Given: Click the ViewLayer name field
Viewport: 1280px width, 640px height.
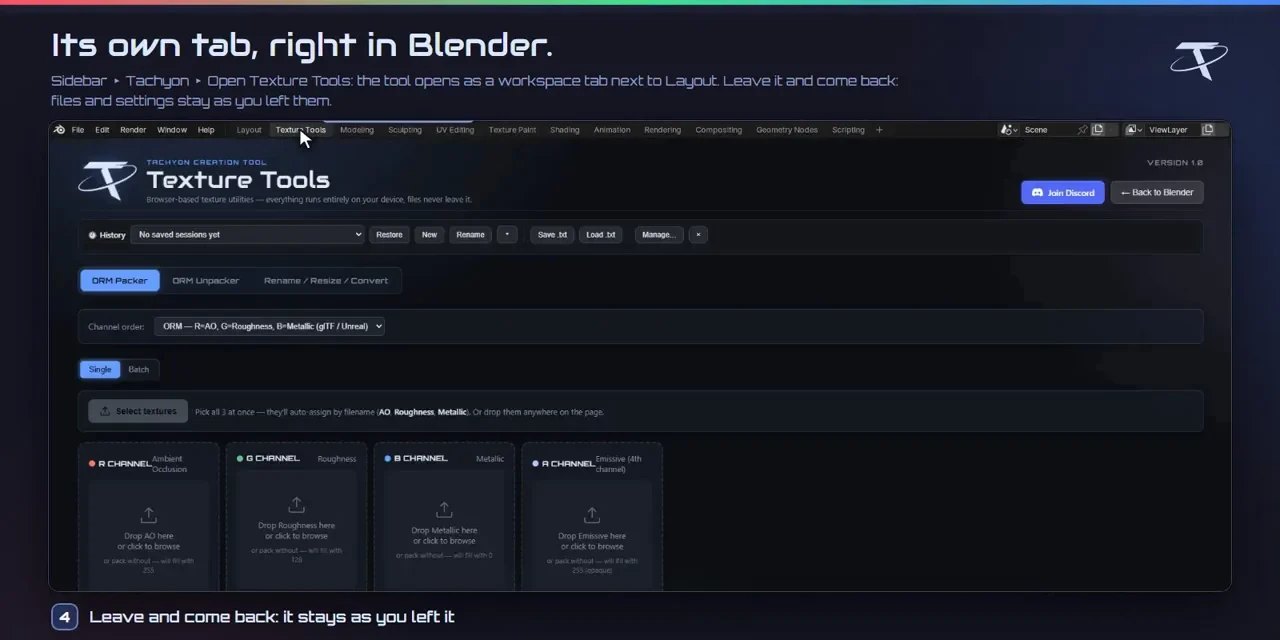Looking at the screenshot, I should coord(1172,130).
